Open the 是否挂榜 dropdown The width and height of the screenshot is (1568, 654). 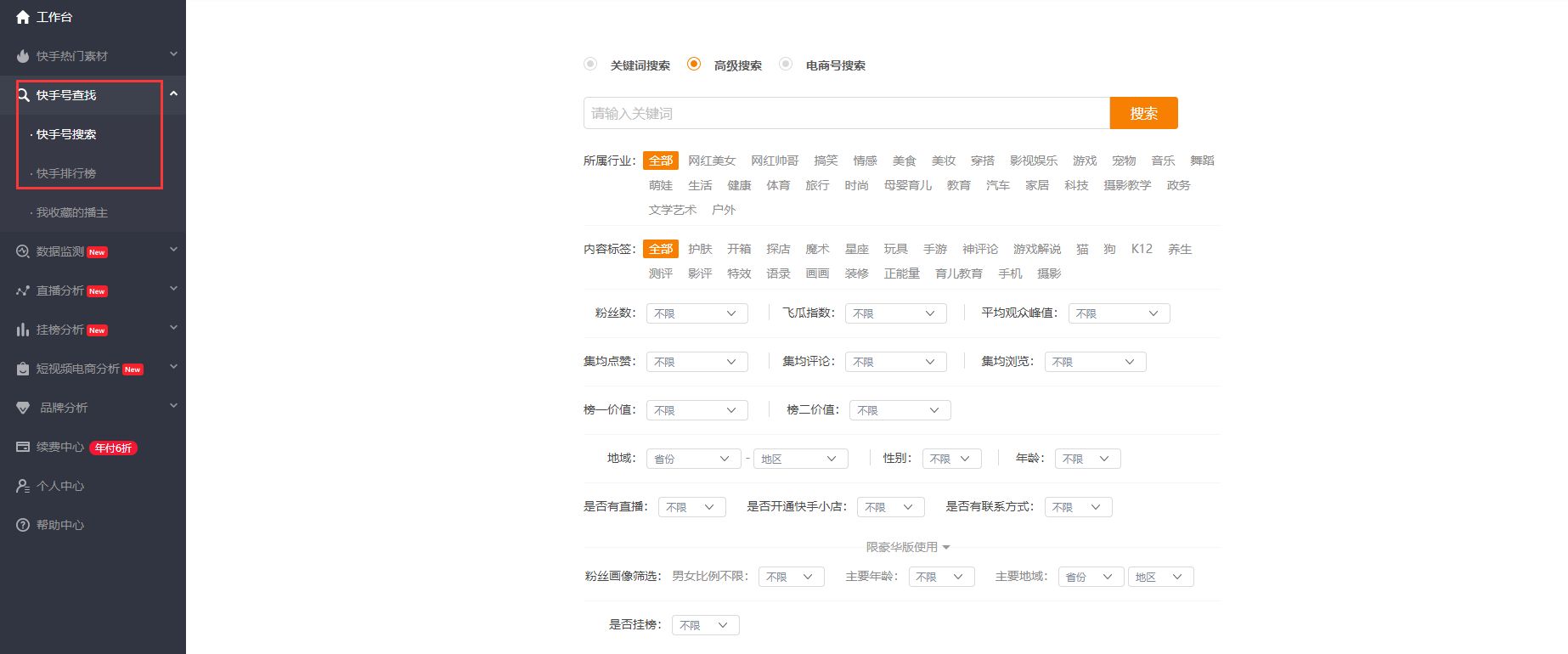pyautogui.click(x=706, y=625)
